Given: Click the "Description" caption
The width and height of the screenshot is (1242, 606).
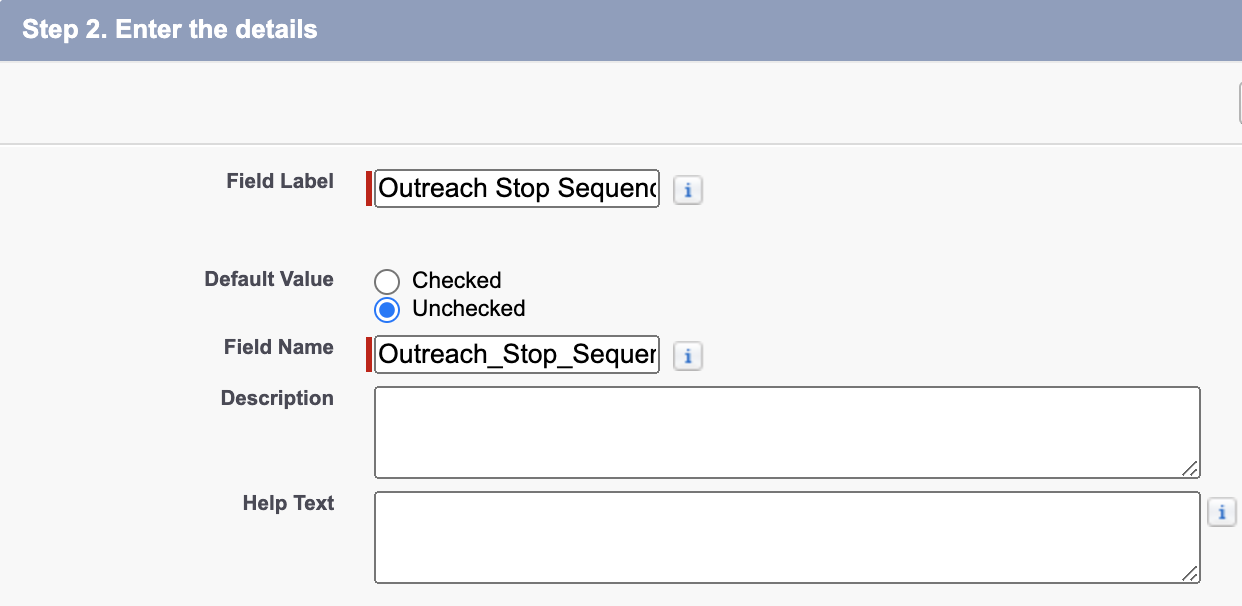Looking at the screenshot, I should 277,398.
